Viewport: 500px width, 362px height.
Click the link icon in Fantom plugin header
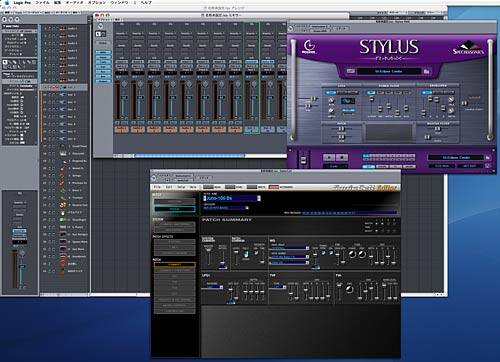(x=153, y=177)
